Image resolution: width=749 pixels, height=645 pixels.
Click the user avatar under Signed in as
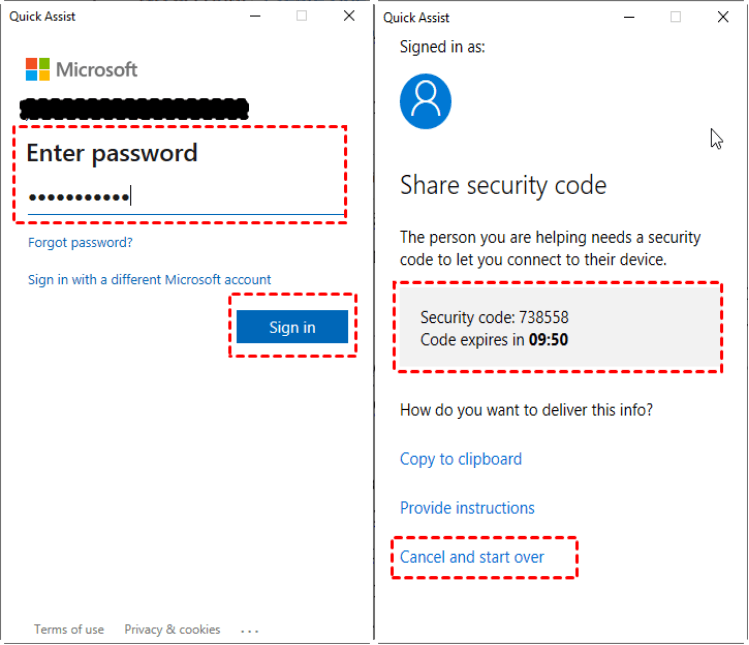click(425, 101)
